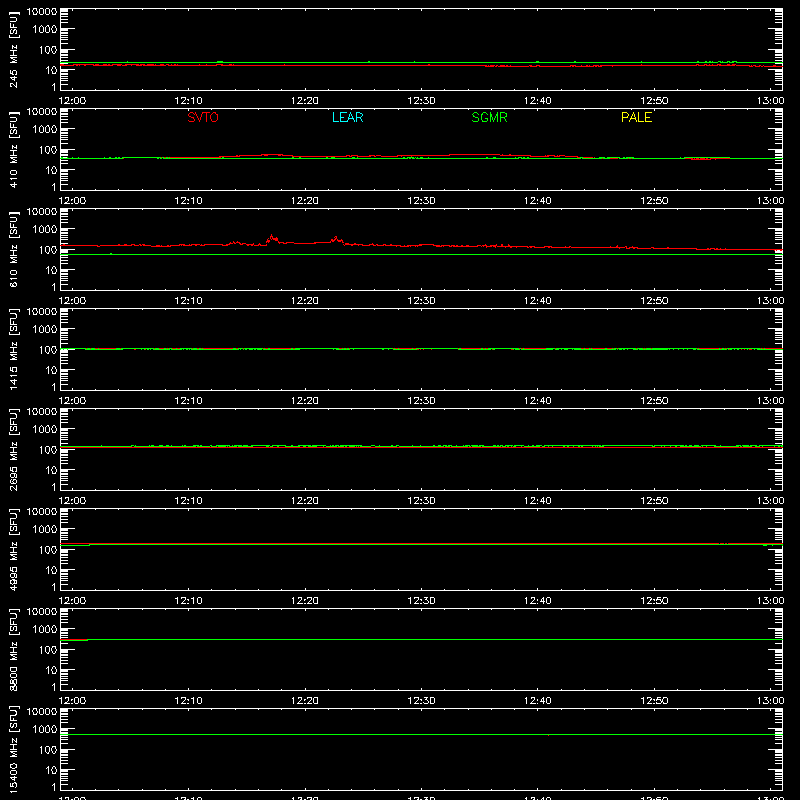Click 12:10 tick label under 2695 MHz panel

point(188,501)
